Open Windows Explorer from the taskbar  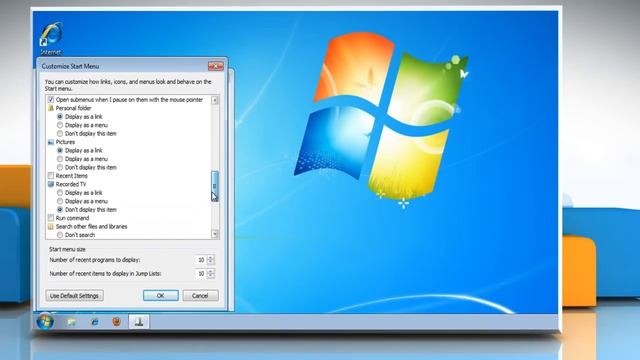[71, 322]
